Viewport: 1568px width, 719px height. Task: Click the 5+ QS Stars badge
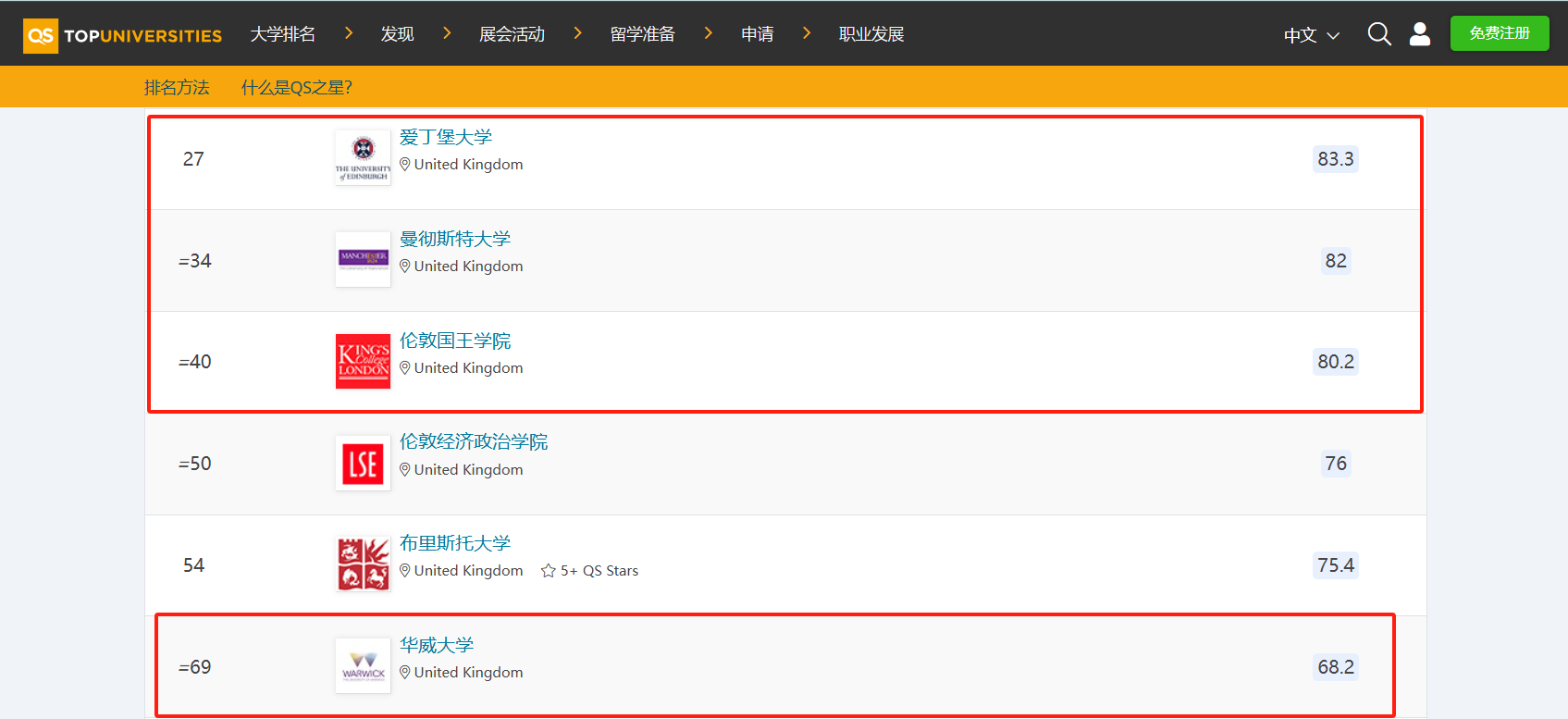590,571
